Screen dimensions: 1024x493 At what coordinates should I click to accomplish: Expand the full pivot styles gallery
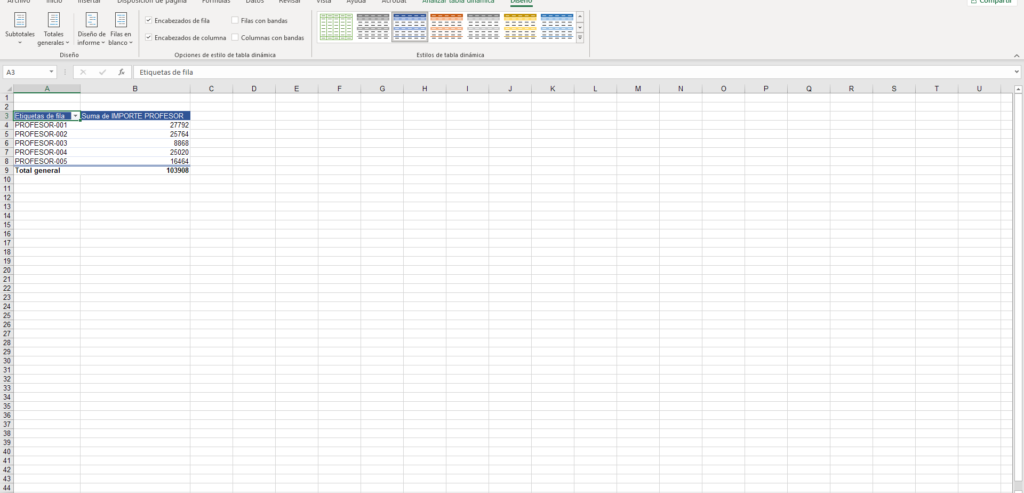pos(580,38)
